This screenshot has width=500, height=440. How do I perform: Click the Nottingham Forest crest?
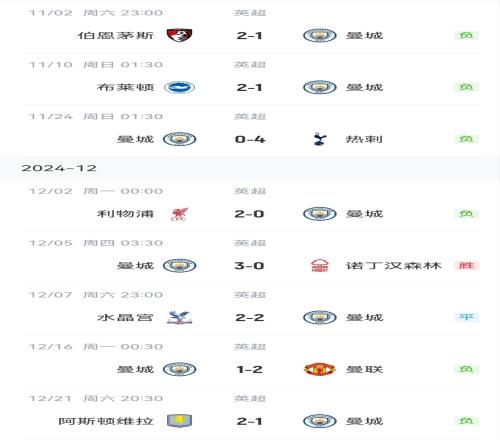point(320,266)
